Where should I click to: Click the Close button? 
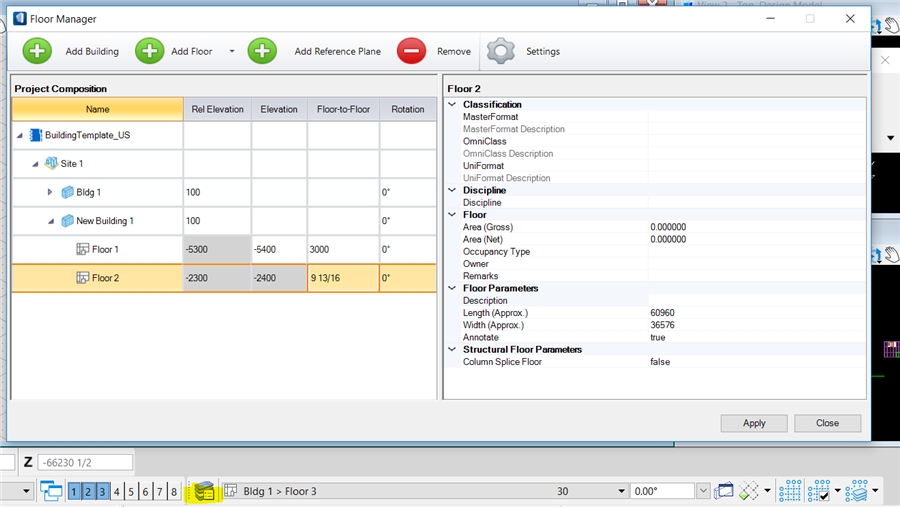pos(827,423)
